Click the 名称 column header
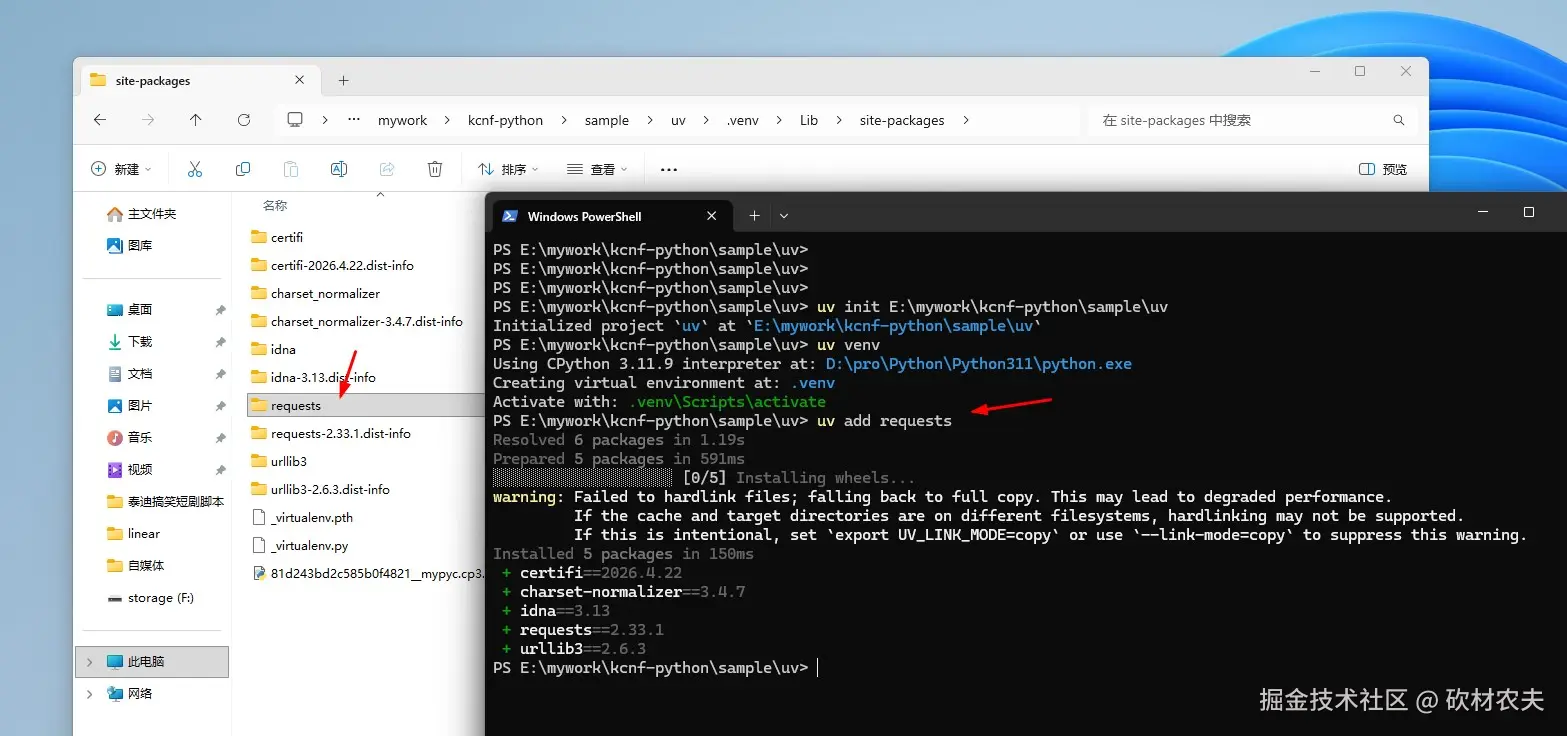 tap(275, 205)
